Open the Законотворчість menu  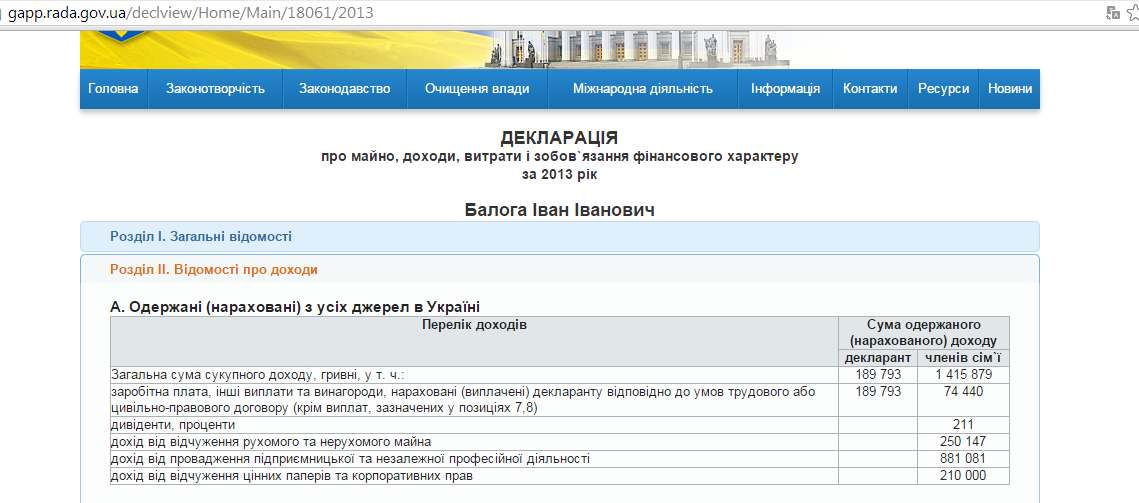pos(215,88)
